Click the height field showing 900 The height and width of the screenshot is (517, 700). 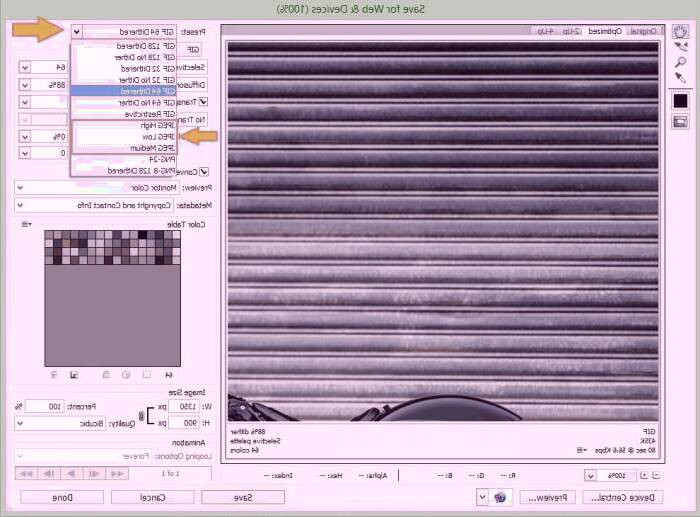(184, 422)
